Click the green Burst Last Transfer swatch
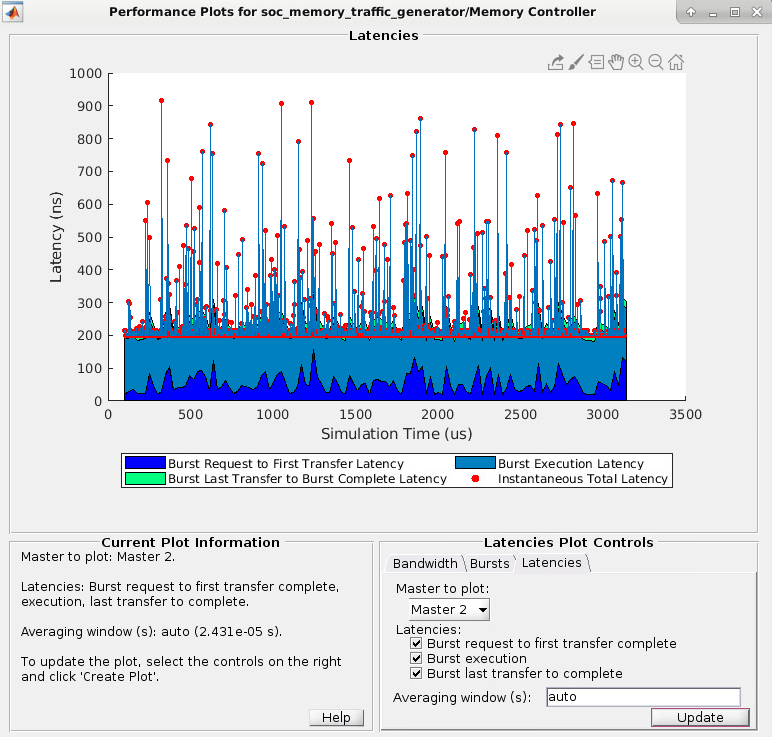This screenshot has height=737, width=772. tap(145, 478)
